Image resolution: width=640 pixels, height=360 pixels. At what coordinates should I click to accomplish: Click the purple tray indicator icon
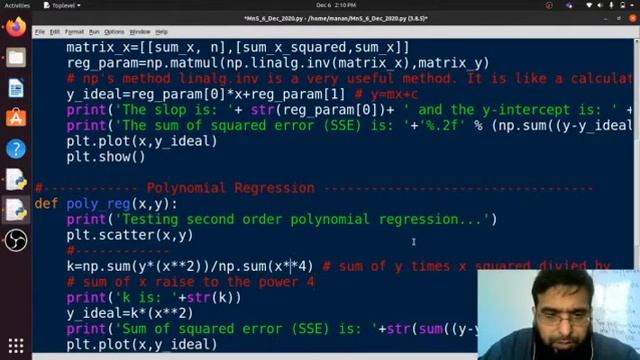569,5
